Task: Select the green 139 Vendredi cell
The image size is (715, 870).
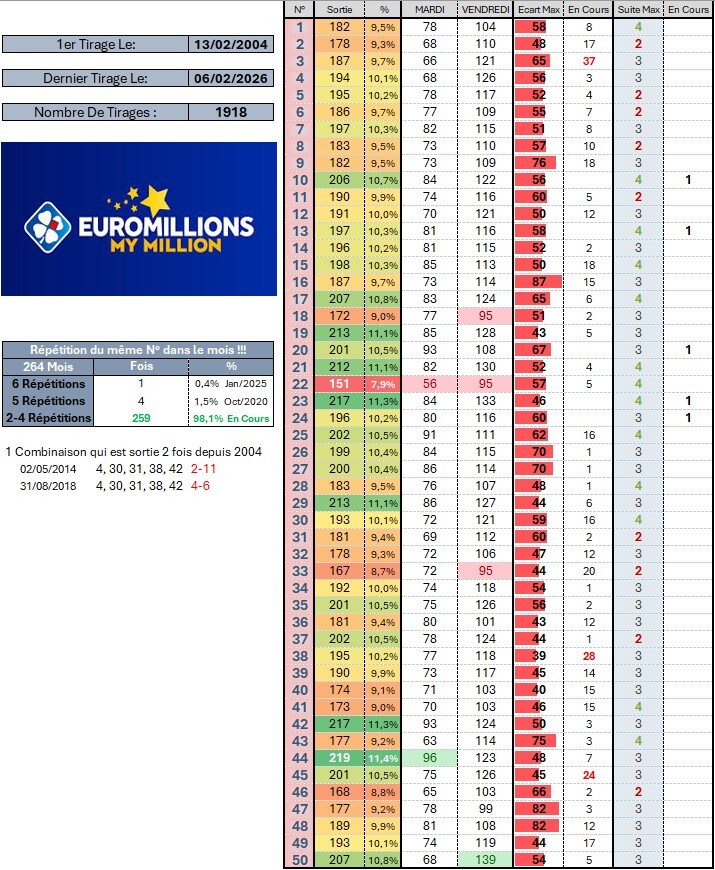Action: point(485,860)
